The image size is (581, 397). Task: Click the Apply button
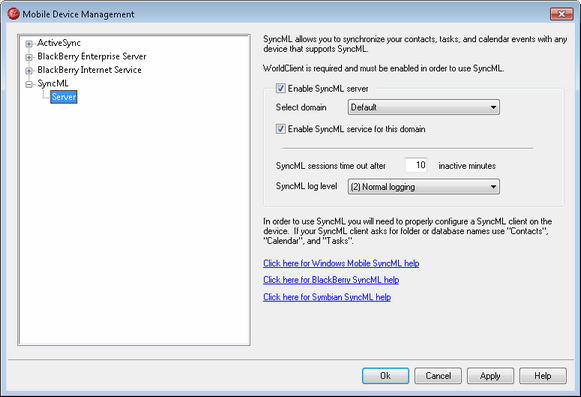pos(490,376)
